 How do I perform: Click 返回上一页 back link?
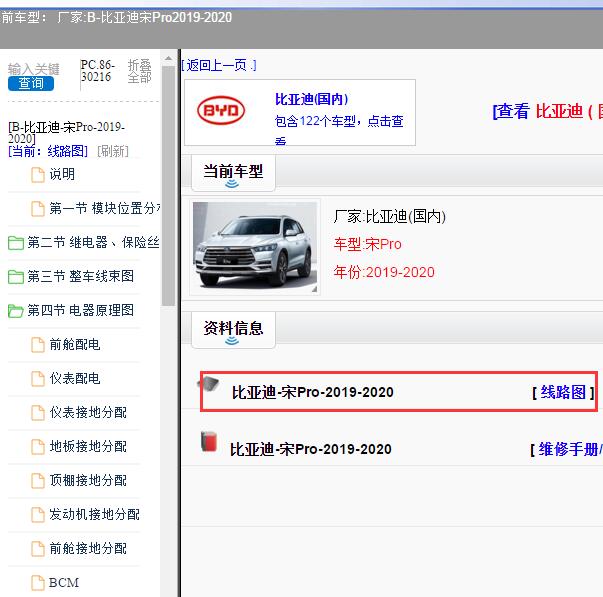tap(219, 65)
